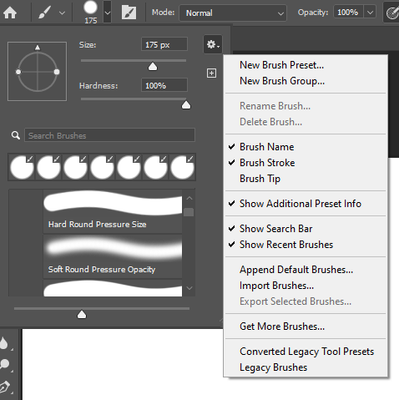Expand the brush preset picker arrow
The height and width of the screenshot is (400, 399).
tap(107, 12)
